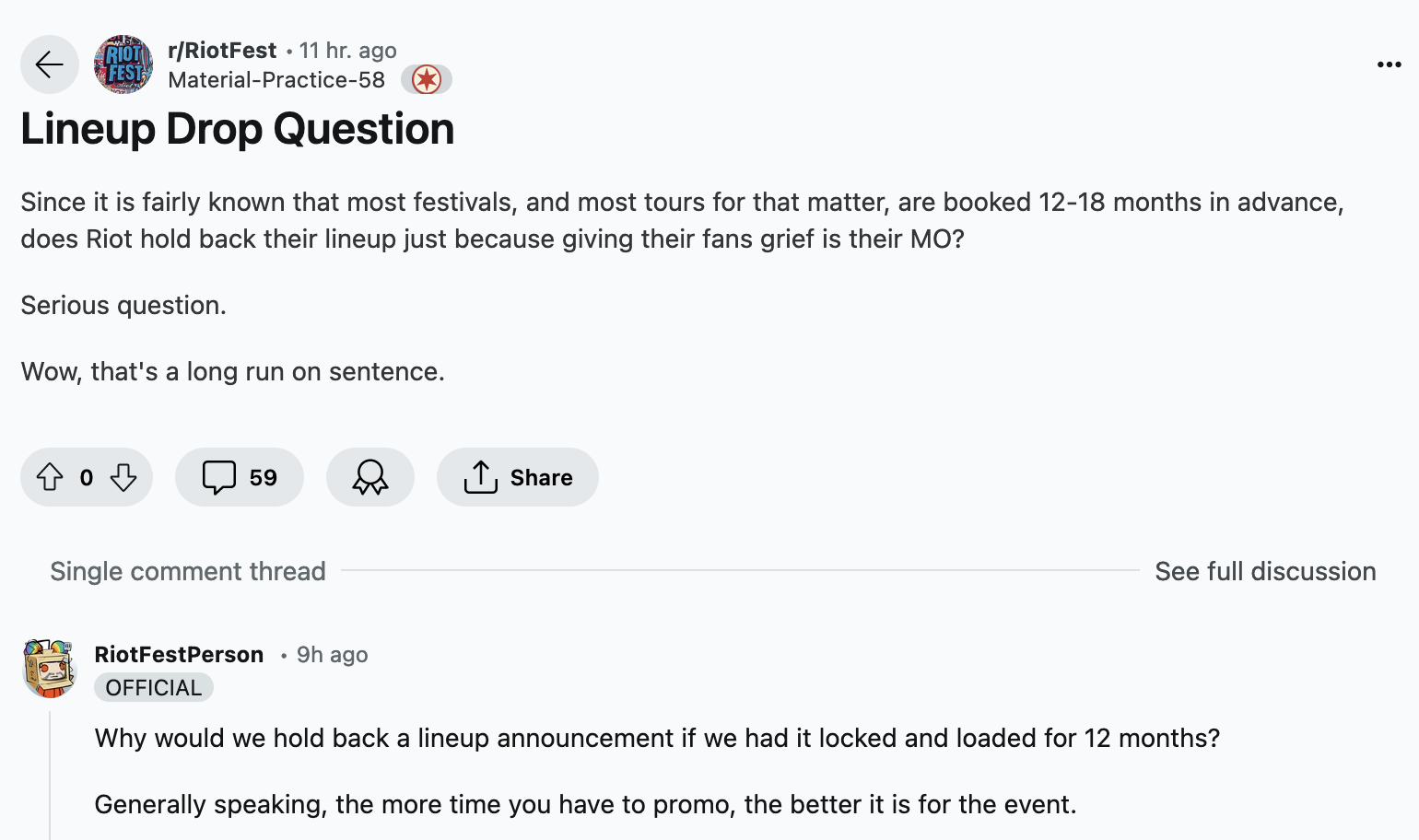Downvote the Lineup Drop Question post
Viewport: 1419px width, 840px height.
123,477
